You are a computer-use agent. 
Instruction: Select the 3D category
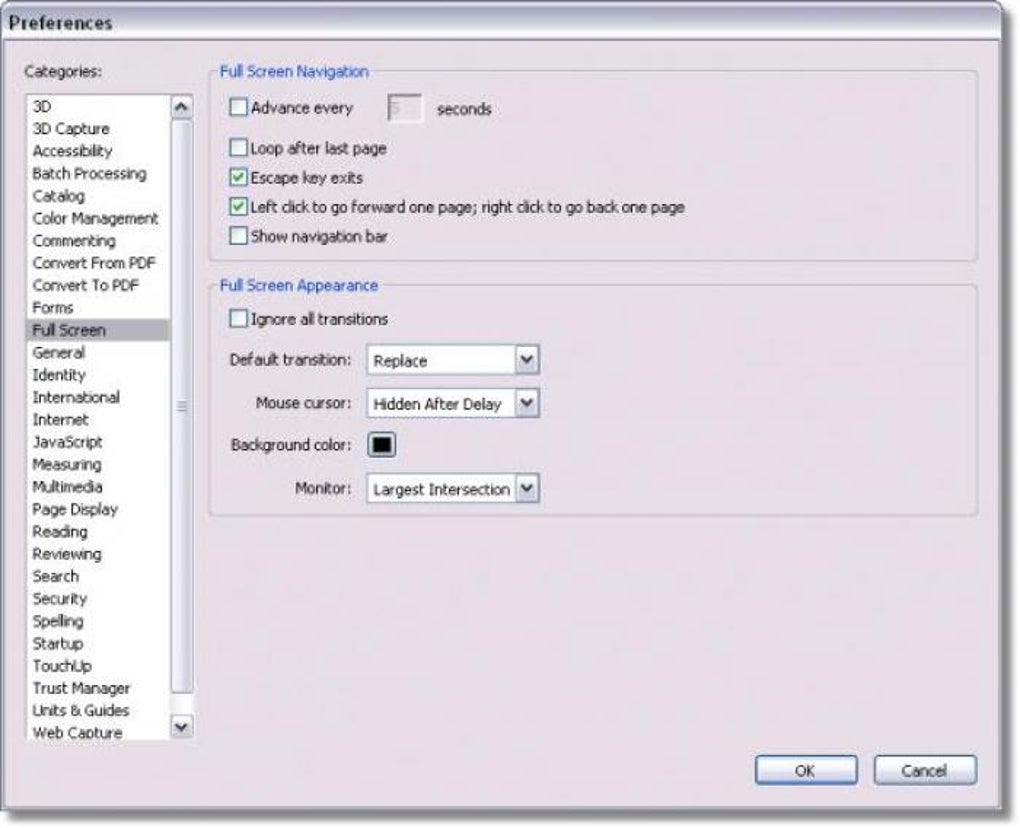click(98, 106)
